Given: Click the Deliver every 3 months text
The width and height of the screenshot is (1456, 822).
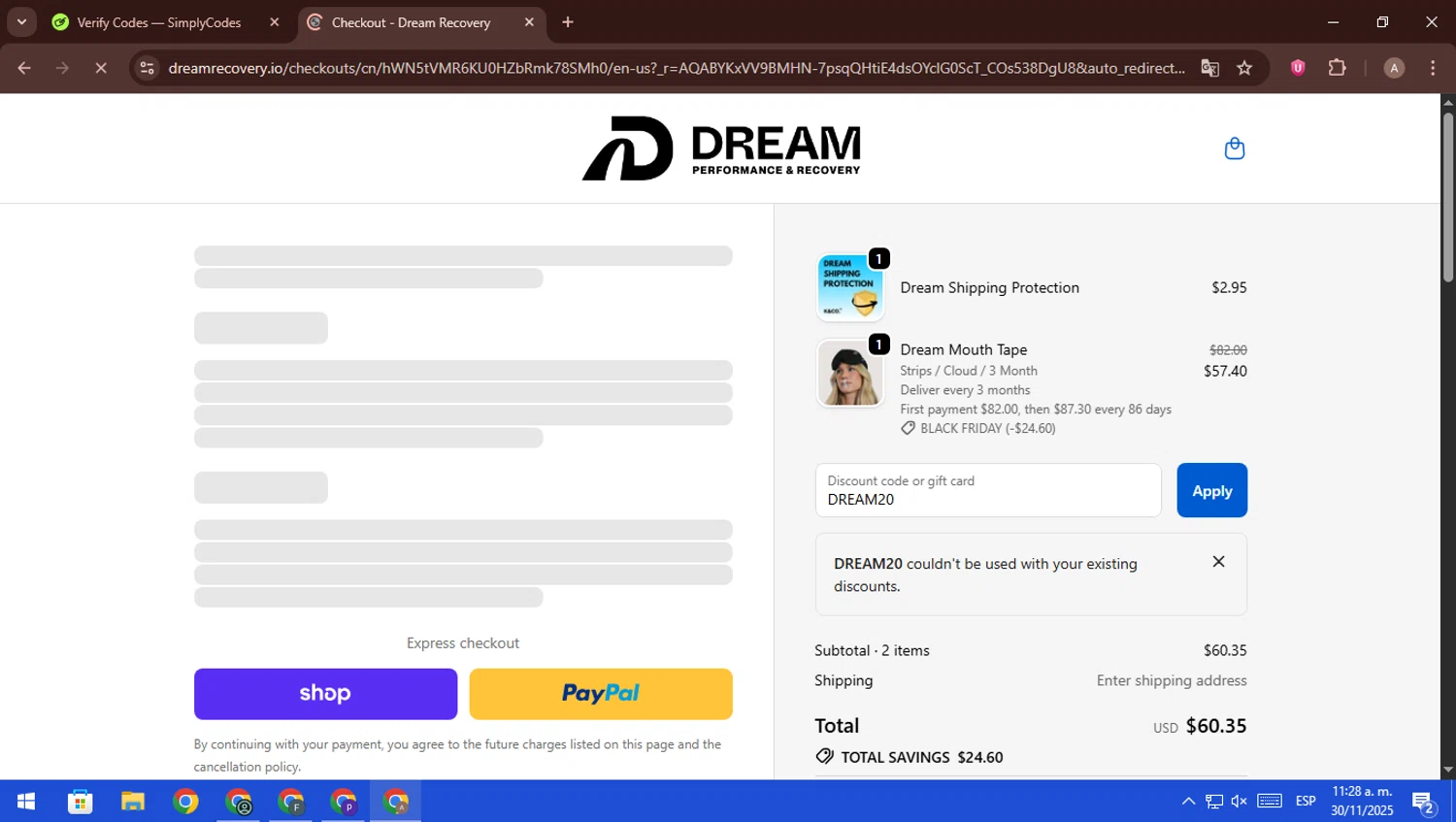Looking at the screenshot, I should [965, 390].
